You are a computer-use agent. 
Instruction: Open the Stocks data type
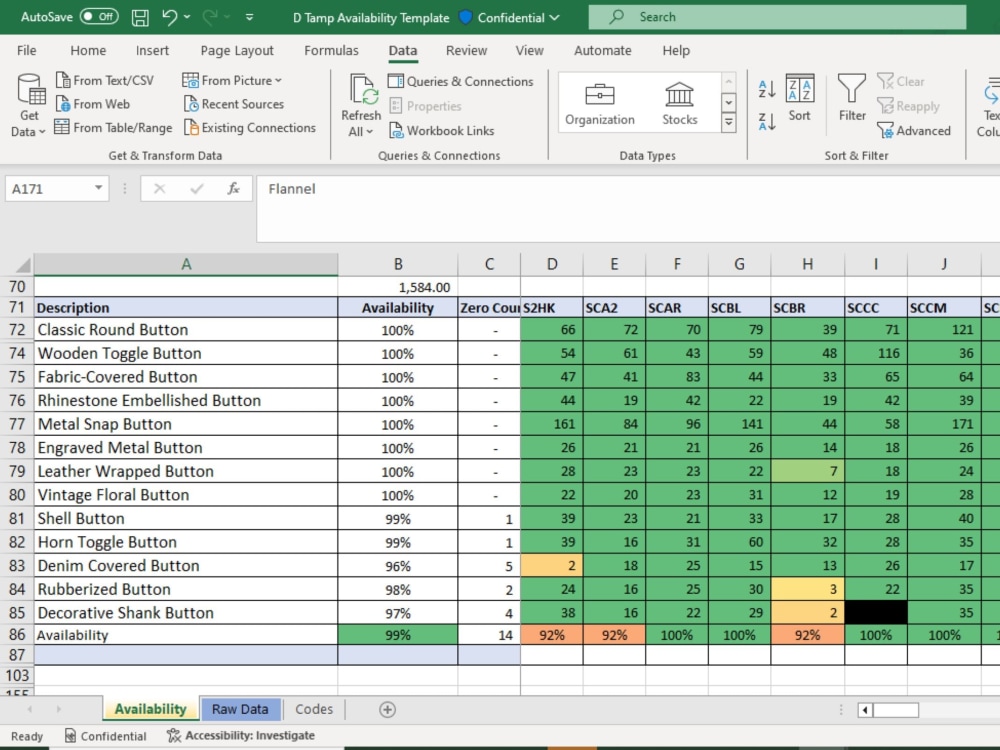coord(679,98)
